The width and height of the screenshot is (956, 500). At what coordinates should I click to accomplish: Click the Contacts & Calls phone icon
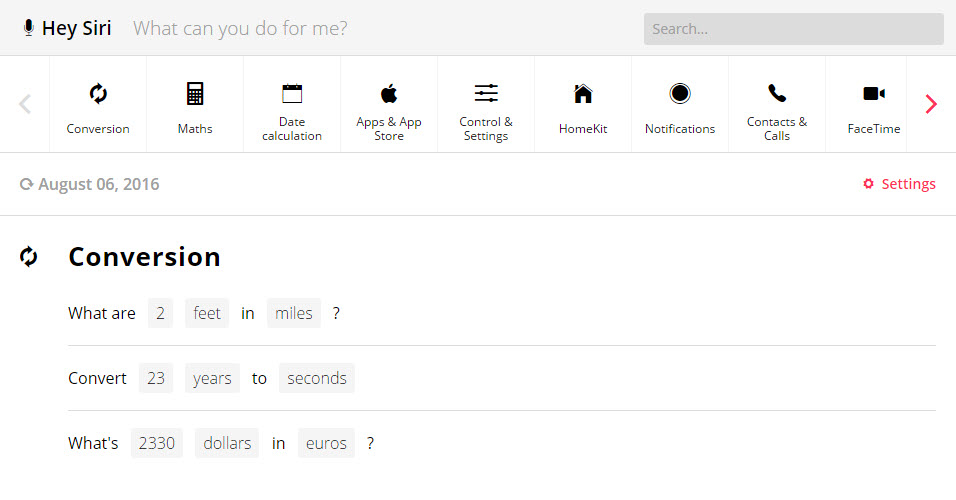(x=777, y=94)
